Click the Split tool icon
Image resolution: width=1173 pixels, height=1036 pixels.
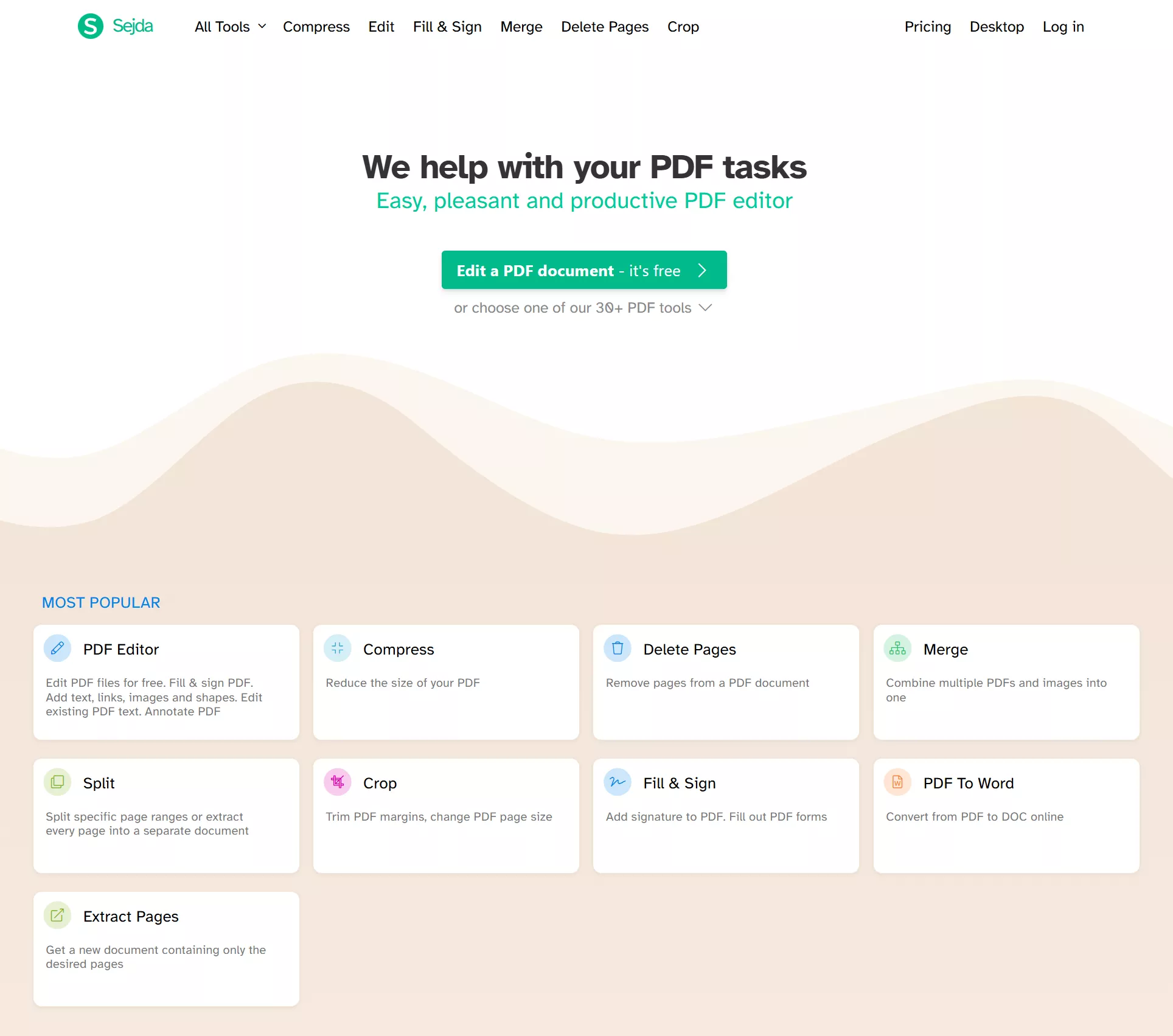tap(57, 782)
